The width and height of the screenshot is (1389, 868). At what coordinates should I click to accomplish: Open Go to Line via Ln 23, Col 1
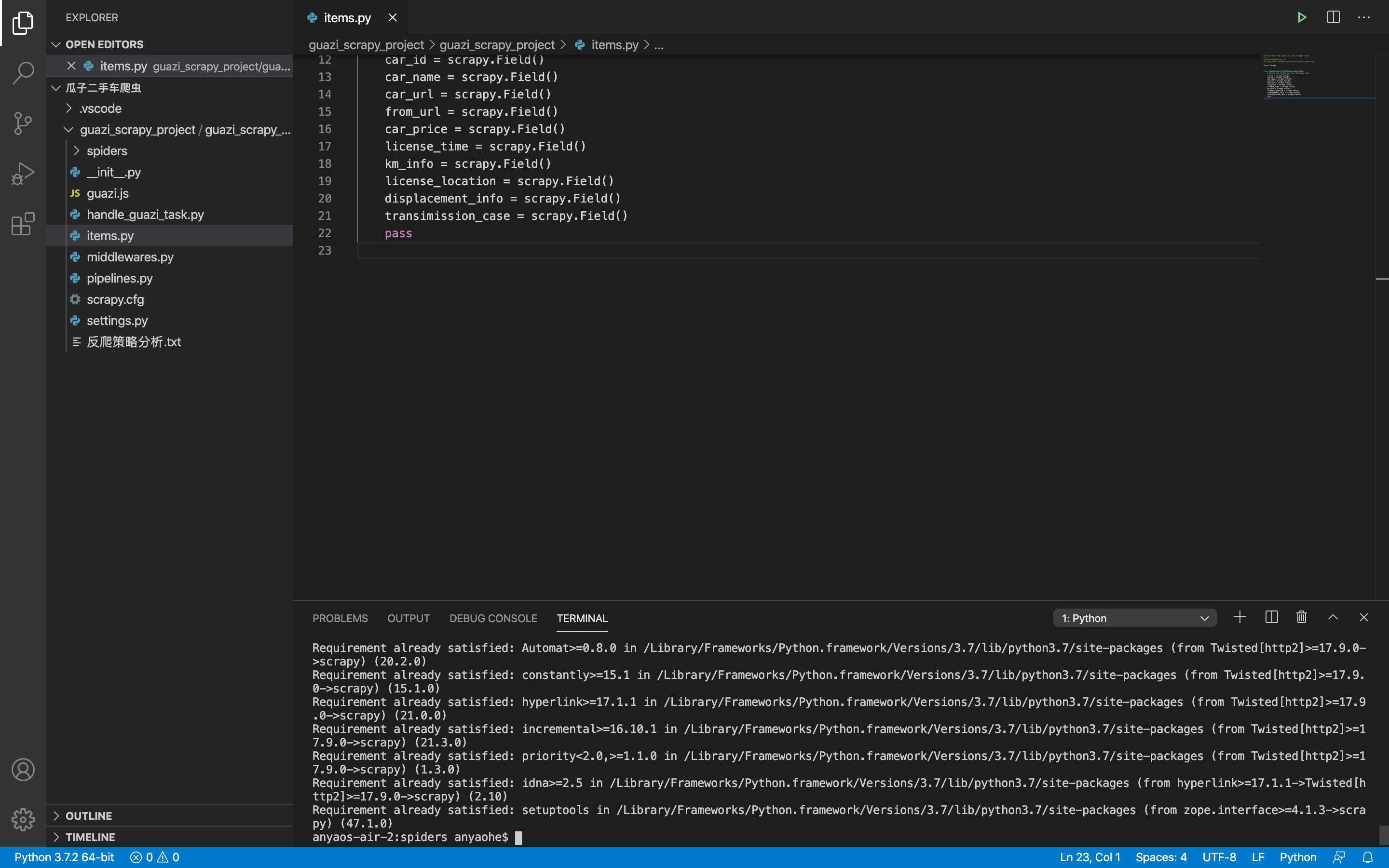tap(1090, 857)
